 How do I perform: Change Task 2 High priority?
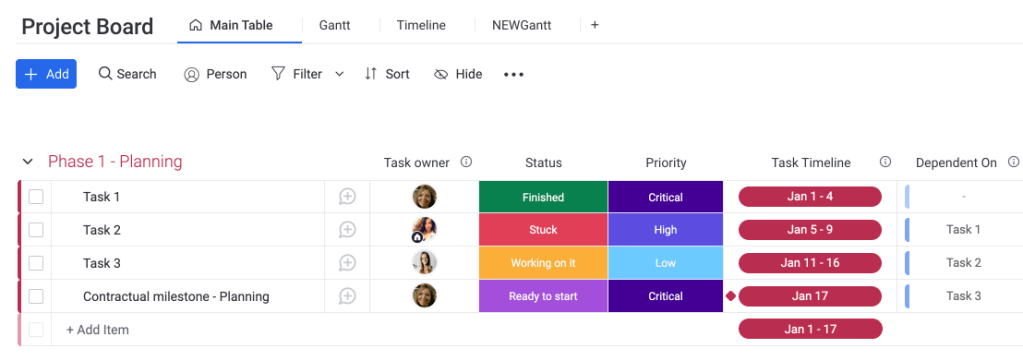[x=665, y=230]
